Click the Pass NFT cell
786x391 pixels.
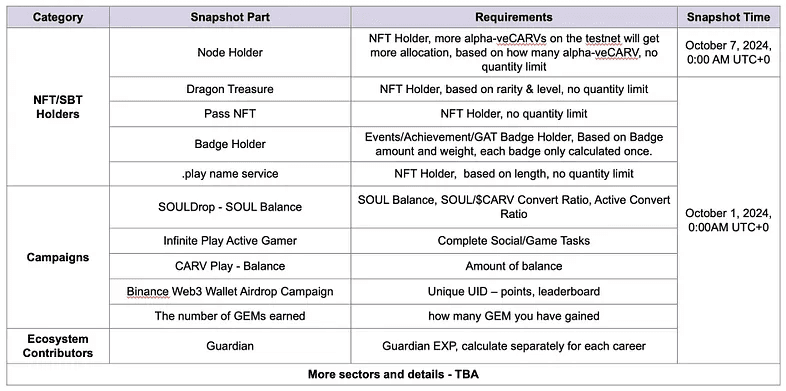point(230,114)
